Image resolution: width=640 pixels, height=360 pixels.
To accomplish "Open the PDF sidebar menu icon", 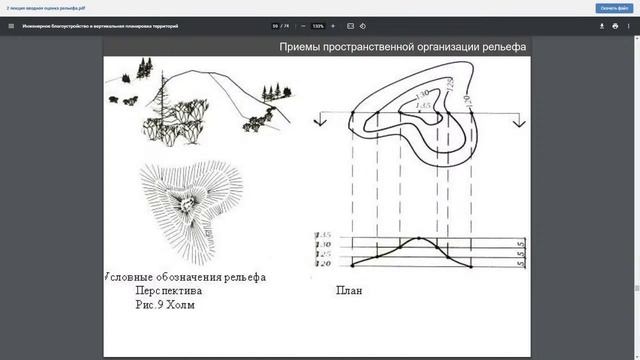I will tap(11, 26).
